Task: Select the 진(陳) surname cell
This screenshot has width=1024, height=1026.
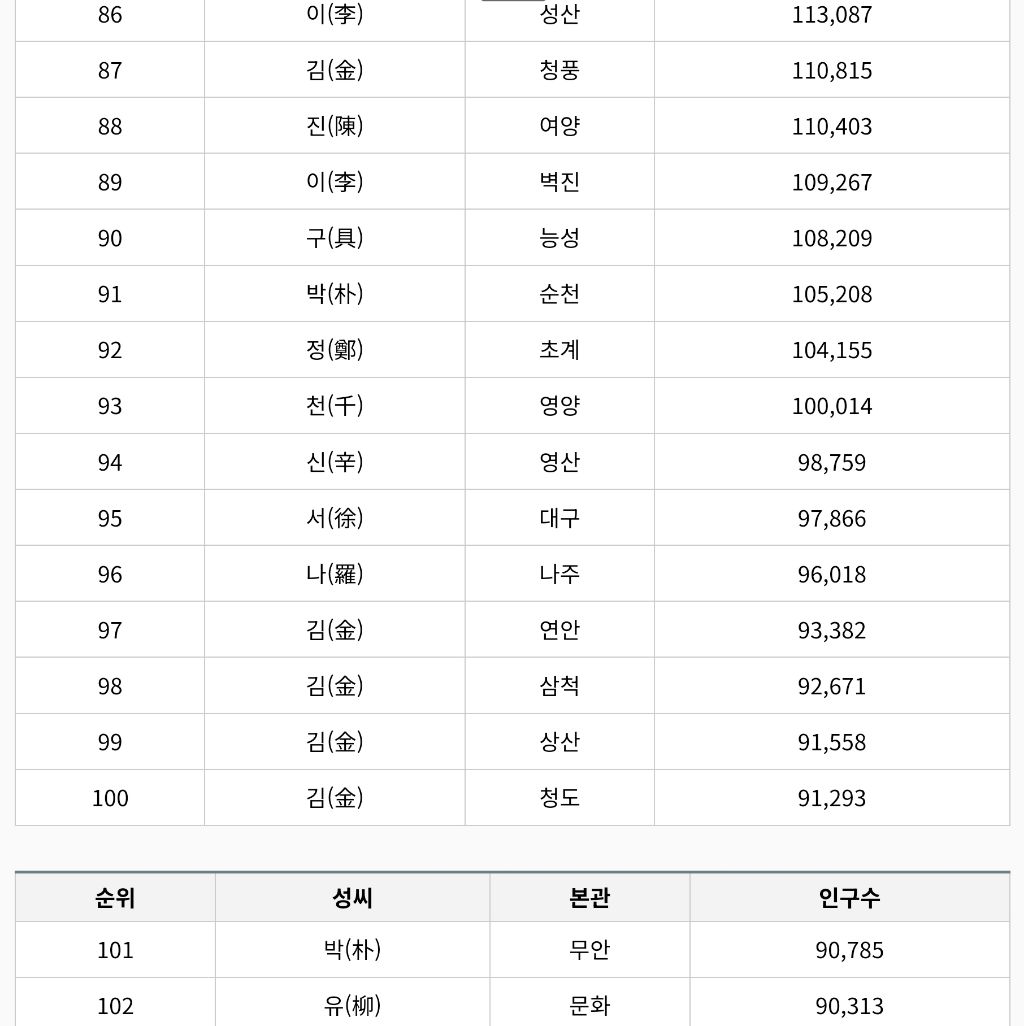Action: click(x=334, y=126)
